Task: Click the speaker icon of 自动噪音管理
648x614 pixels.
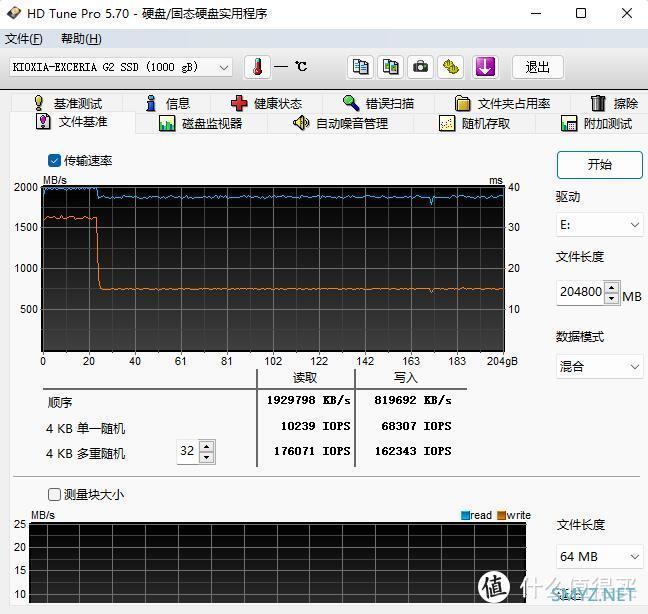Action: (x=301, y=123)
